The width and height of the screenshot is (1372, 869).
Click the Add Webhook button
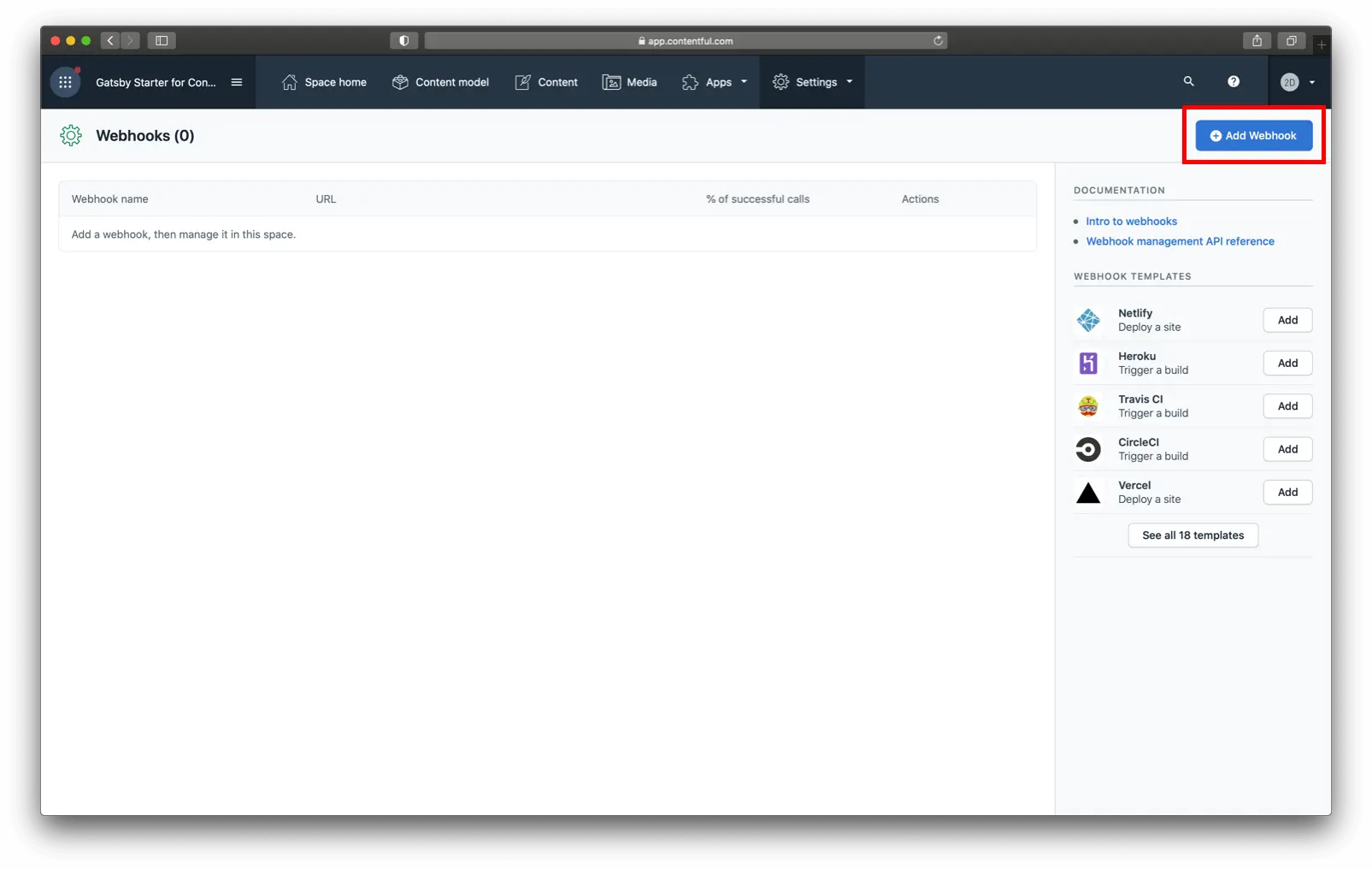(x=1253, y=135)
